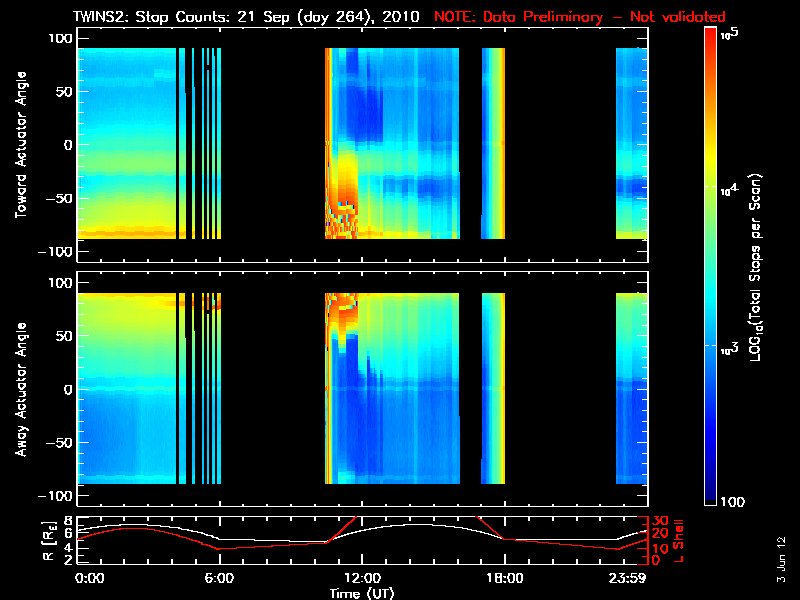Select the 'Away Actuator Angle' axis label
The width and height of the screenshot is (800, 600).
(x=19, y=389)
